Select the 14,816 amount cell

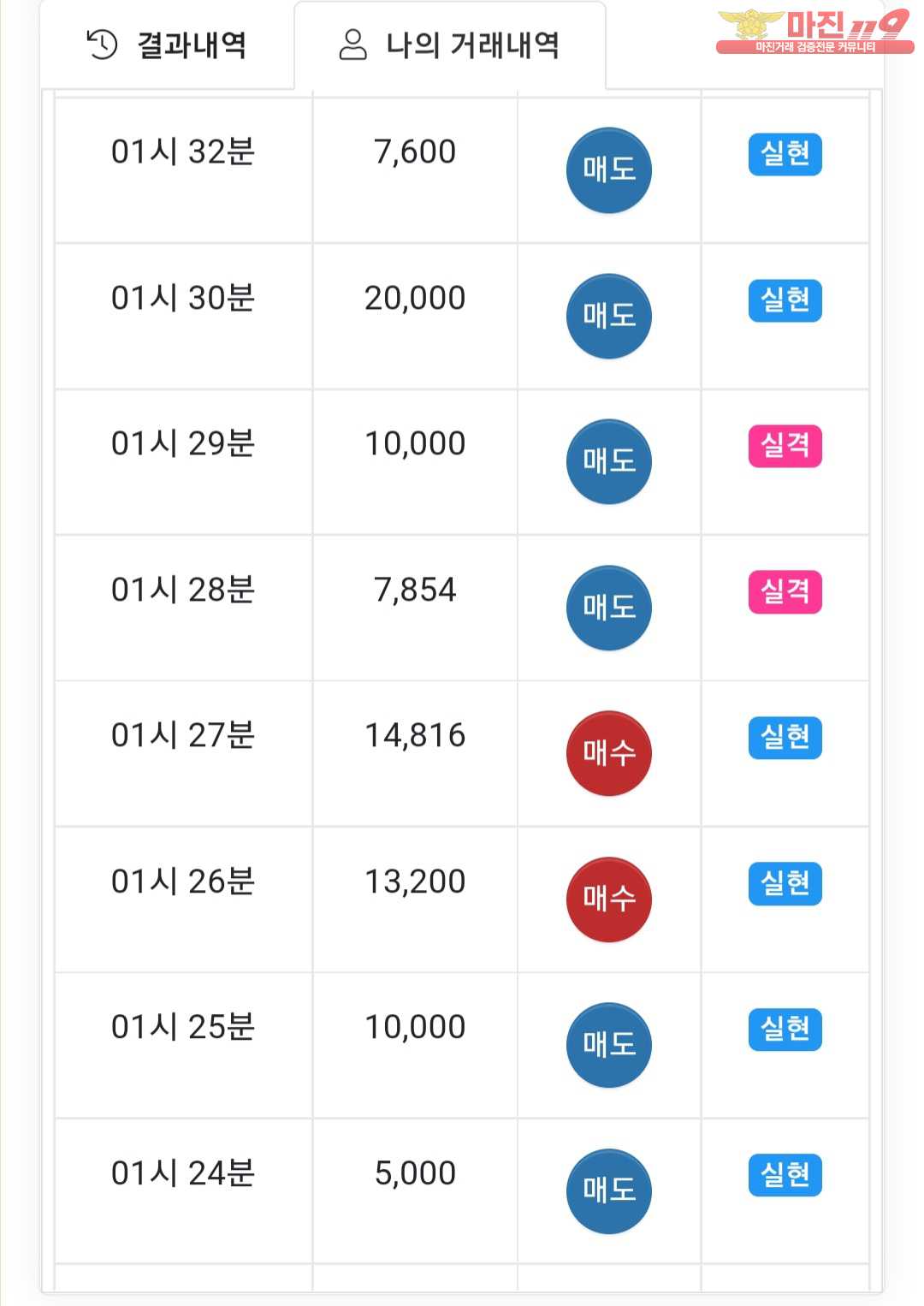[415, 754]
